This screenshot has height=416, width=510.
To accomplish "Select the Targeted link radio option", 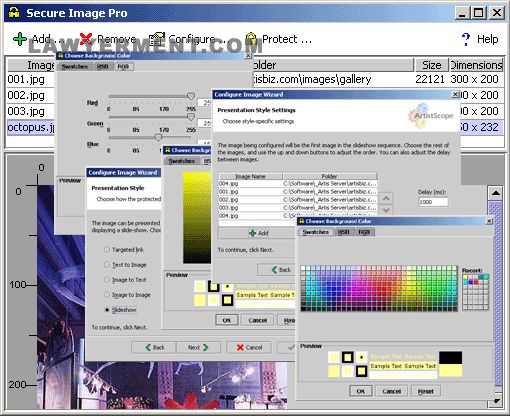I will (x=107, y=249).
